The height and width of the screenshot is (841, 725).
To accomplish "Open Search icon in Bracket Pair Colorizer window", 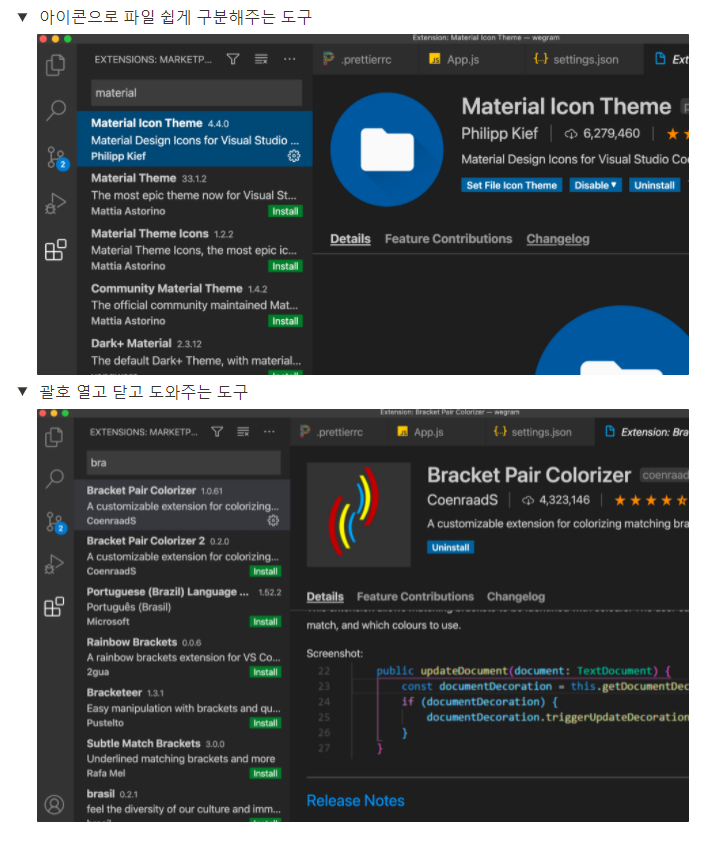I will point(54,478).
